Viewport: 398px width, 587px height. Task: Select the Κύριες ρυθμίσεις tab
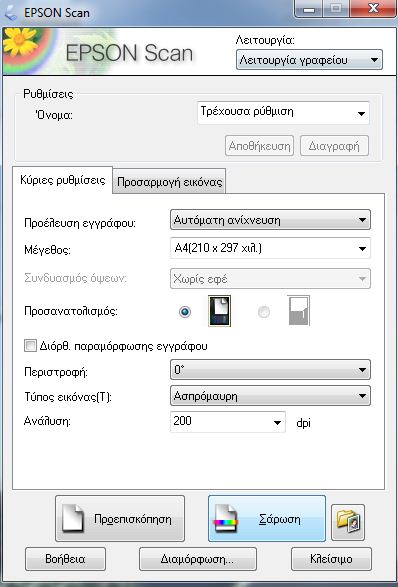63,180
